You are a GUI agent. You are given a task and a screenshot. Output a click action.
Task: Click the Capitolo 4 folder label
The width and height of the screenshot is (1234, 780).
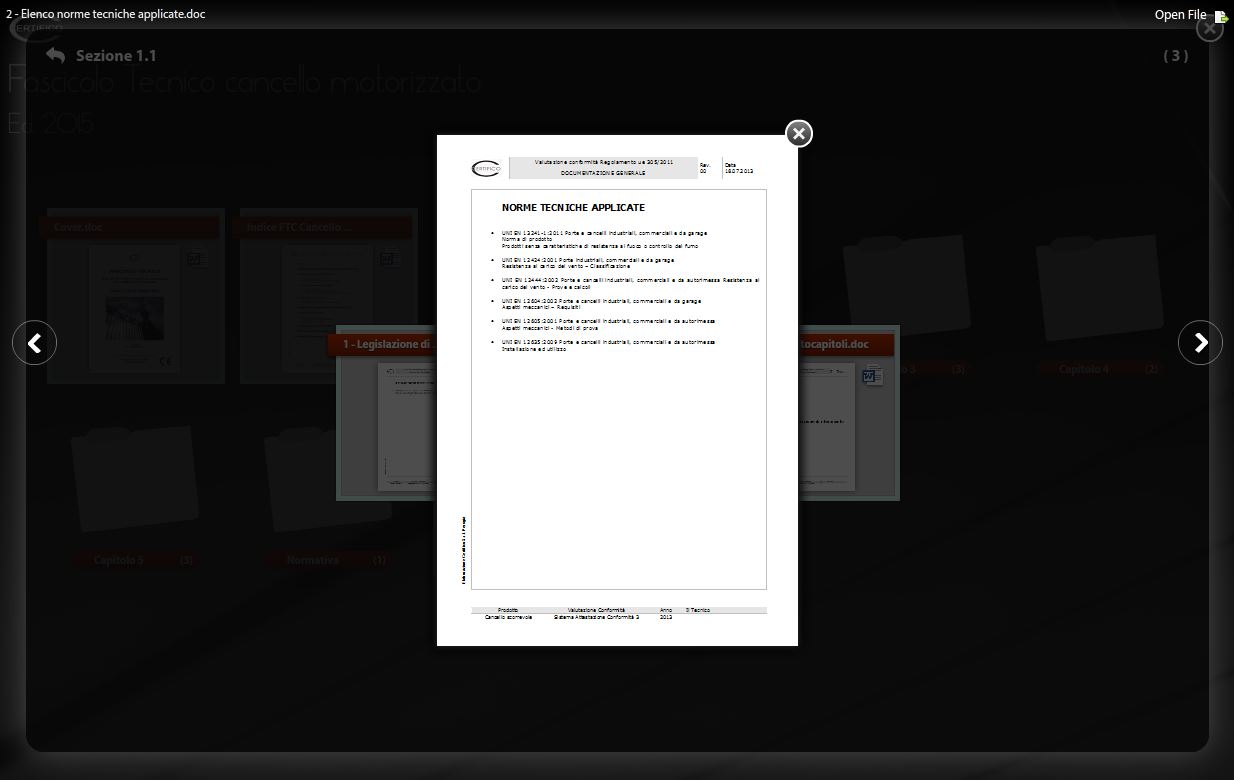pyautogui.click(x=1084, y=369)
